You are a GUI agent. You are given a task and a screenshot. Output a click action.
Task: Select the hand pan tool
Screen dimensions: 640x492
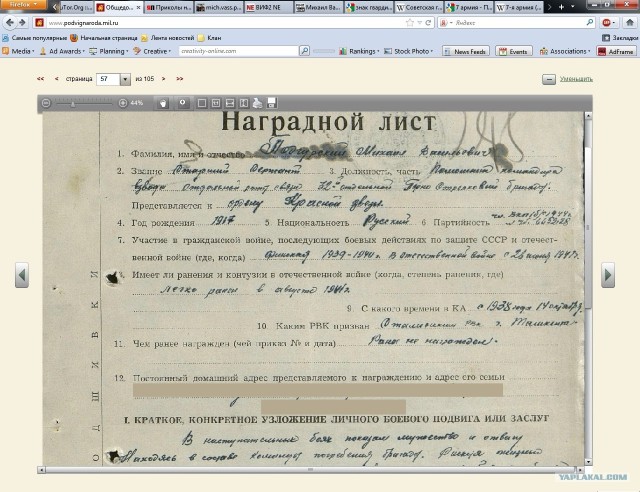(163, 103)
